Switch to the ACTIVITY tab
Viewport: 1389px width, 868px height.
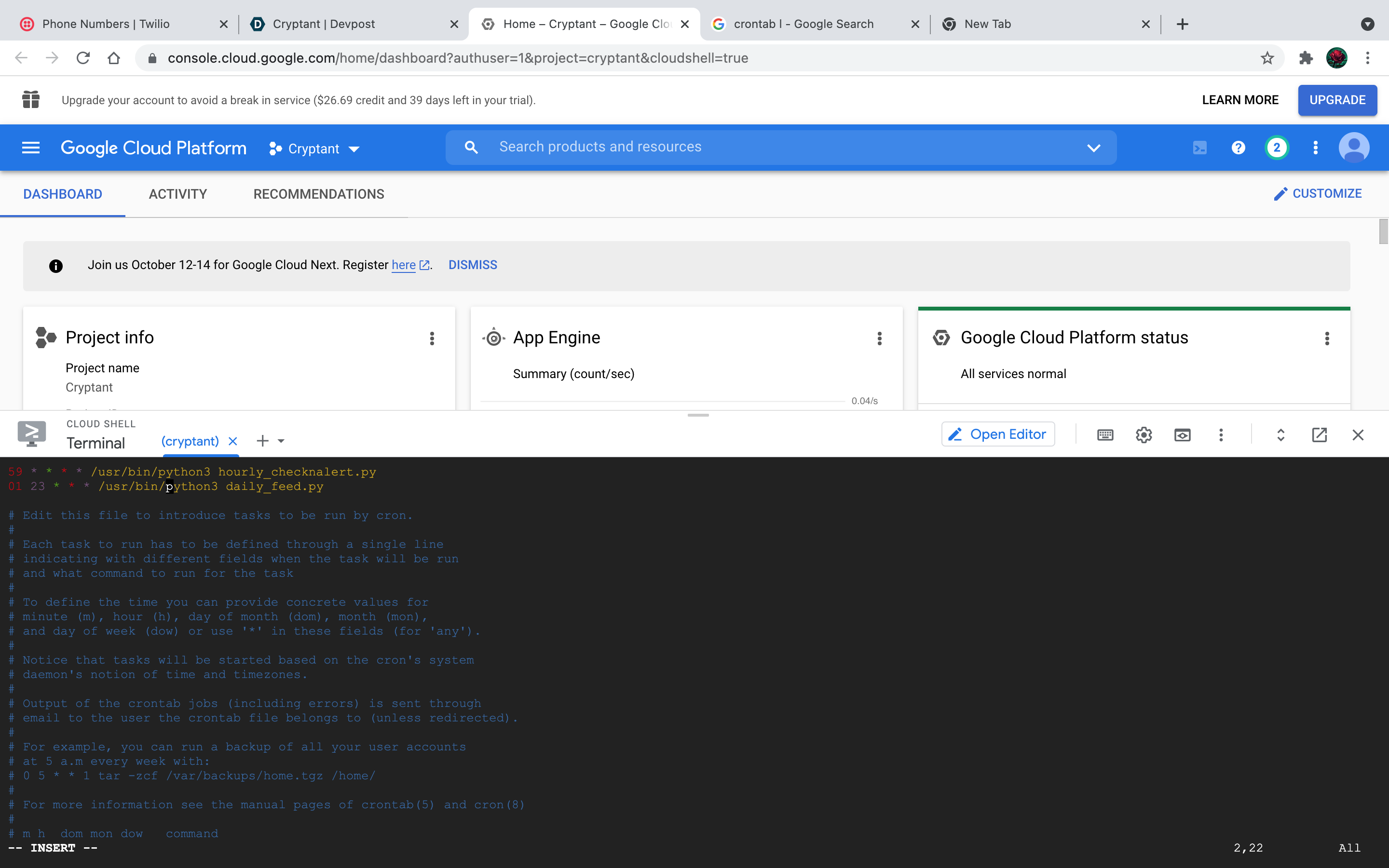pos(178,194)
